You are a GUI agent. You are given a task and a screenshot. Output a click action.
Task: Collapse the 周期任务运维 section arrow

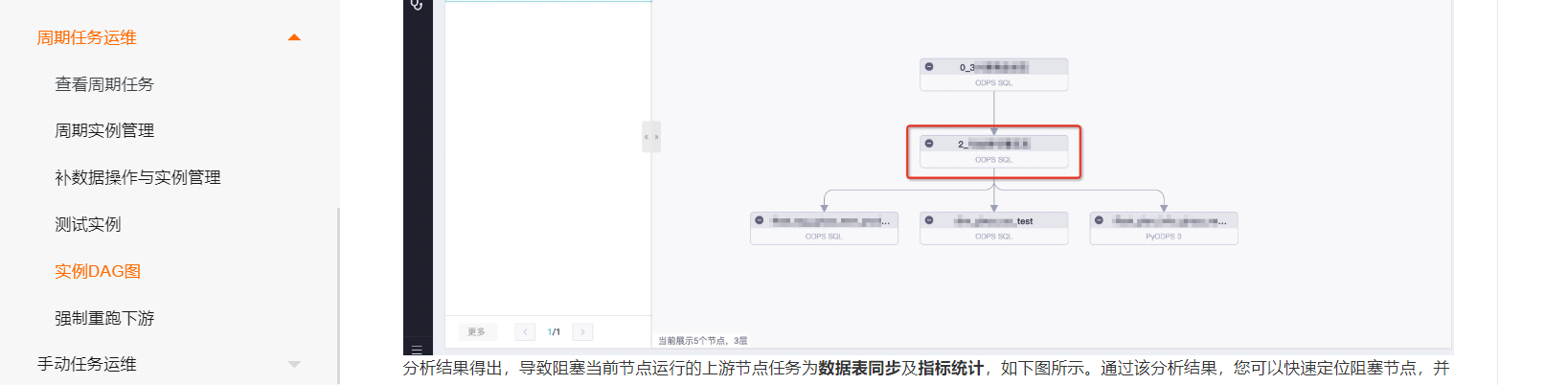294,37
